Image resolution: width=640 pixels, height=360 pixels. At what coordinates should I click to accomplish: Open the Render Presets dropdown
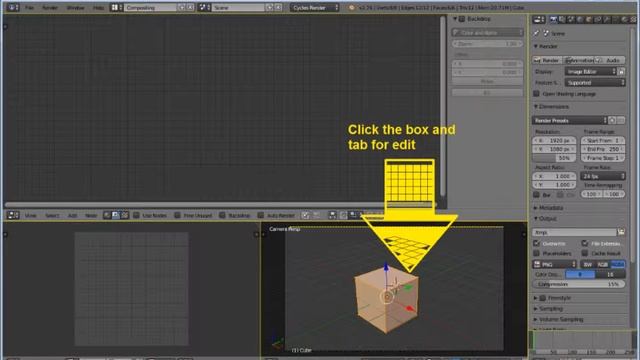click(570, 120)
